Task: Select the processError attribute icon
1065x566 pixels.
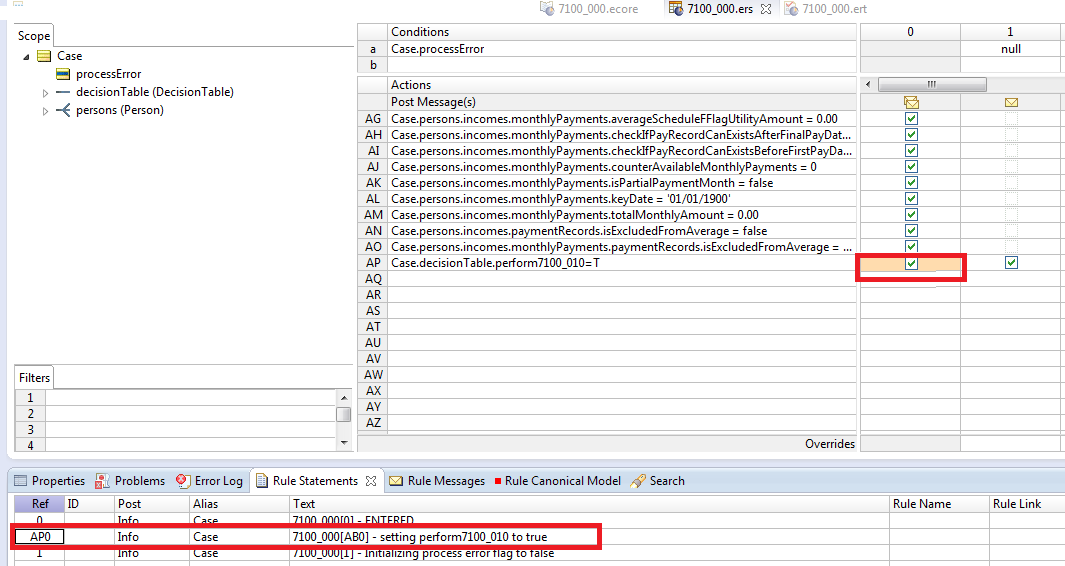Action: (62, 74)
